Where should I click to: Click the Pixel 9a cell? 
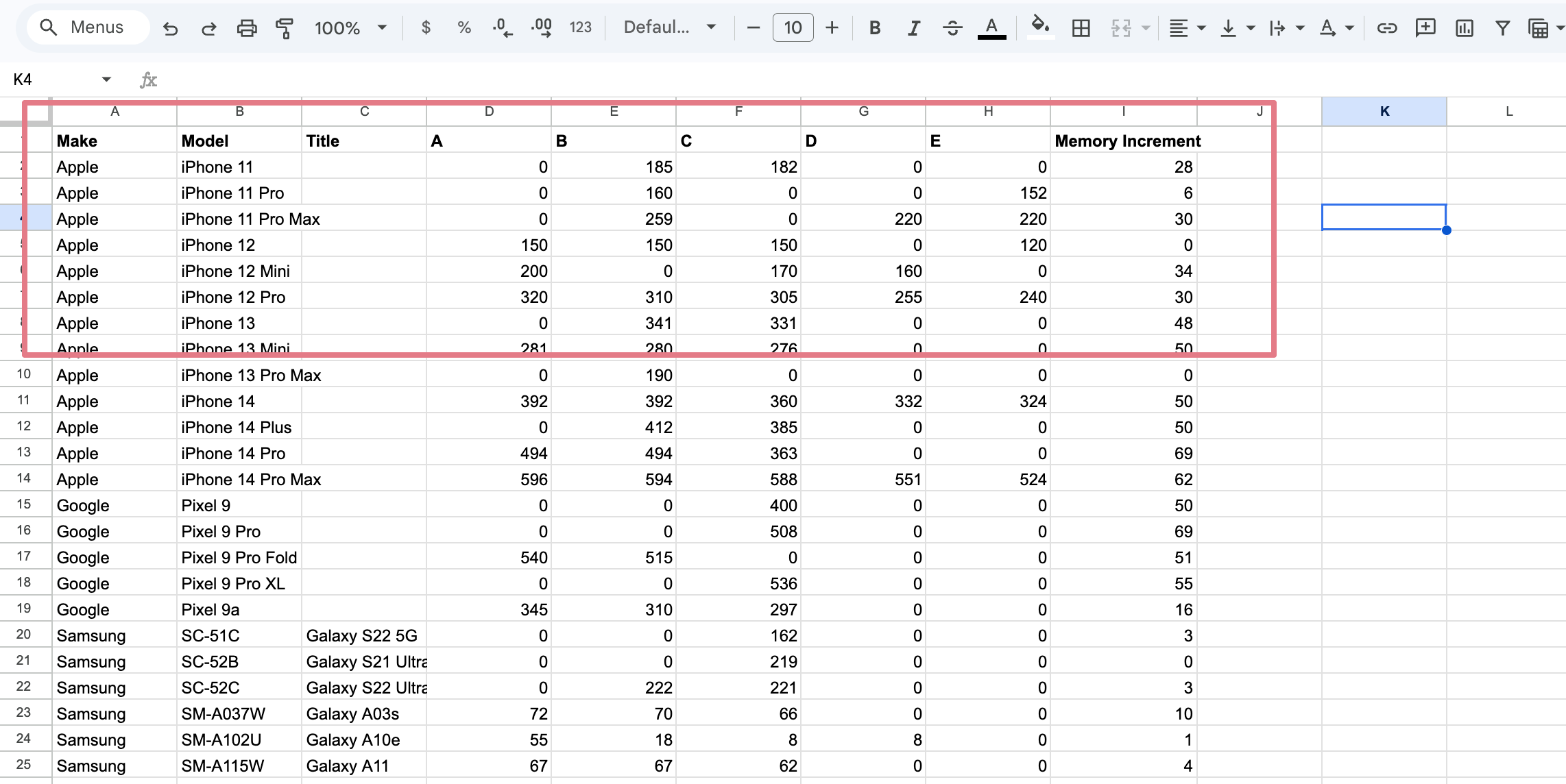239,609
